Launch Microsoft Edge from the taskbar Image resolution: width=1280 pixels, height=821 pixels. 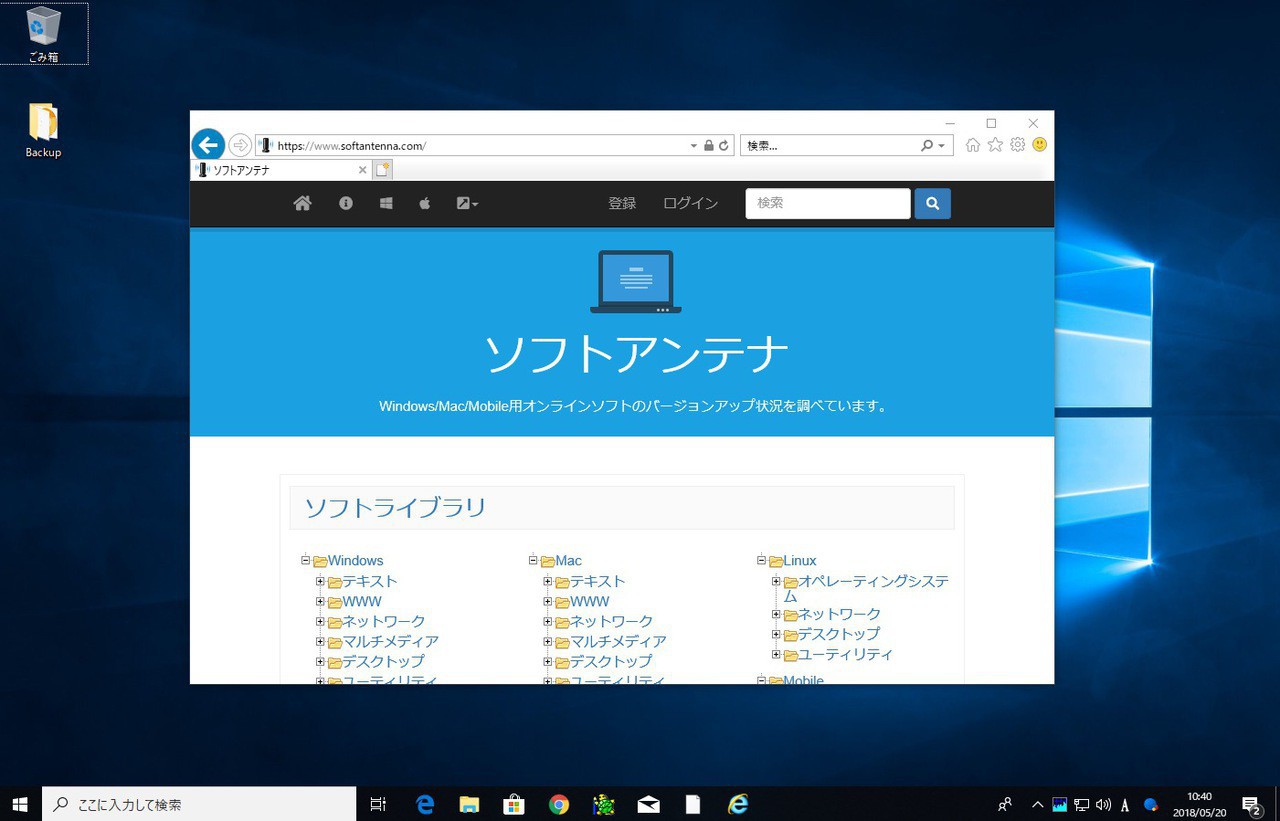425,804
